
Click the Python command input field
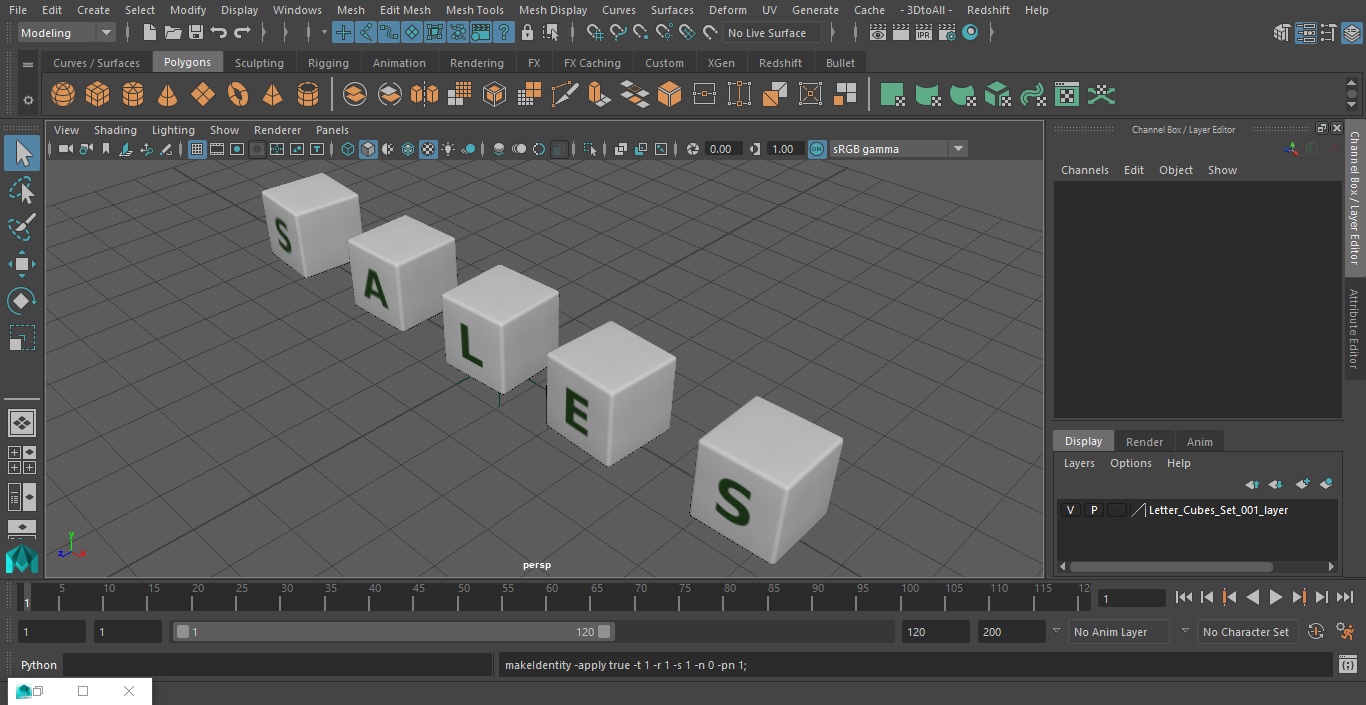pos(278,665)
